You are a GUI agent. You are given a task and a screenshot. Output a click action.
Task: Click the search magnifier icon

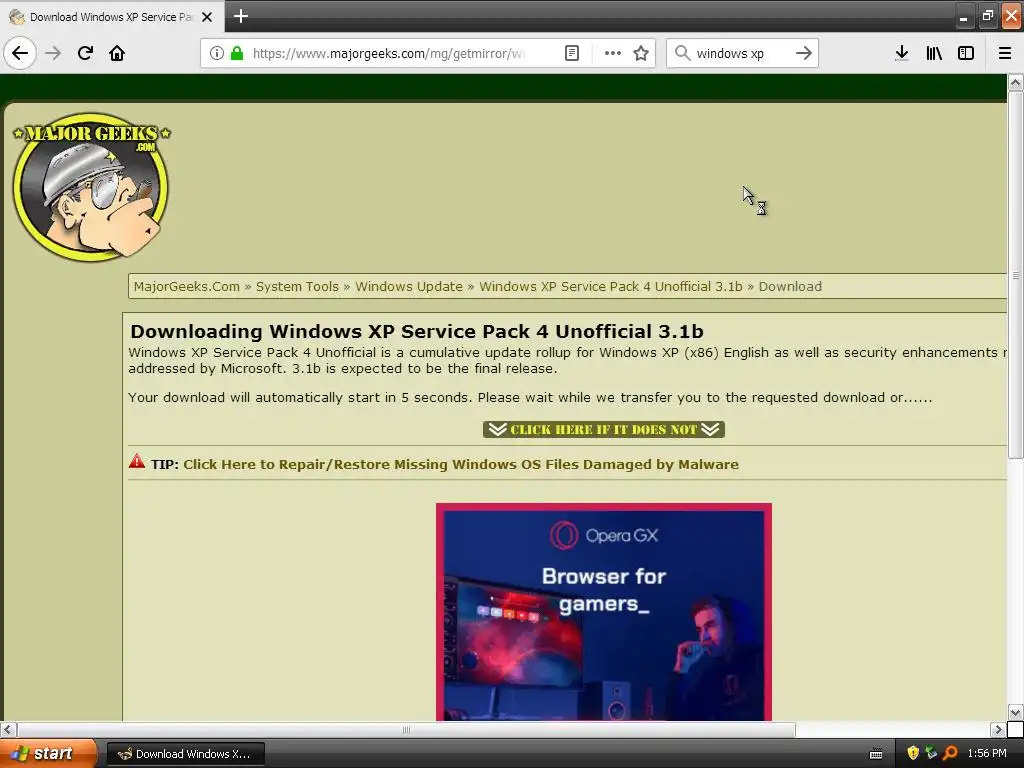682,53
